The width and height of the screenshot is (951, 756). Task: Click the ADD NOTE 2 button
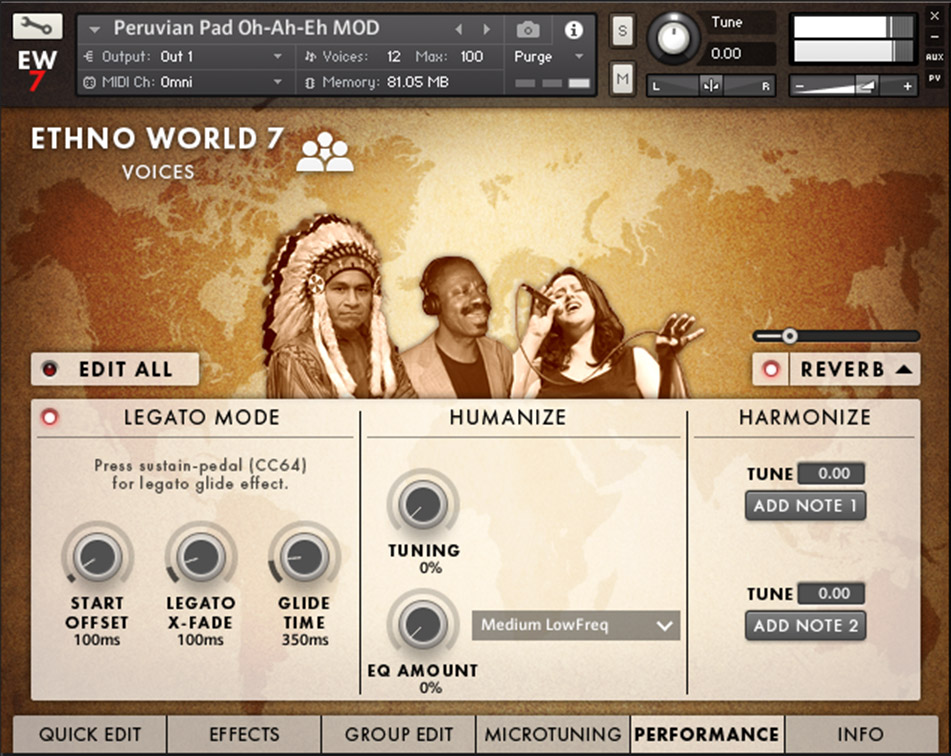805,626
